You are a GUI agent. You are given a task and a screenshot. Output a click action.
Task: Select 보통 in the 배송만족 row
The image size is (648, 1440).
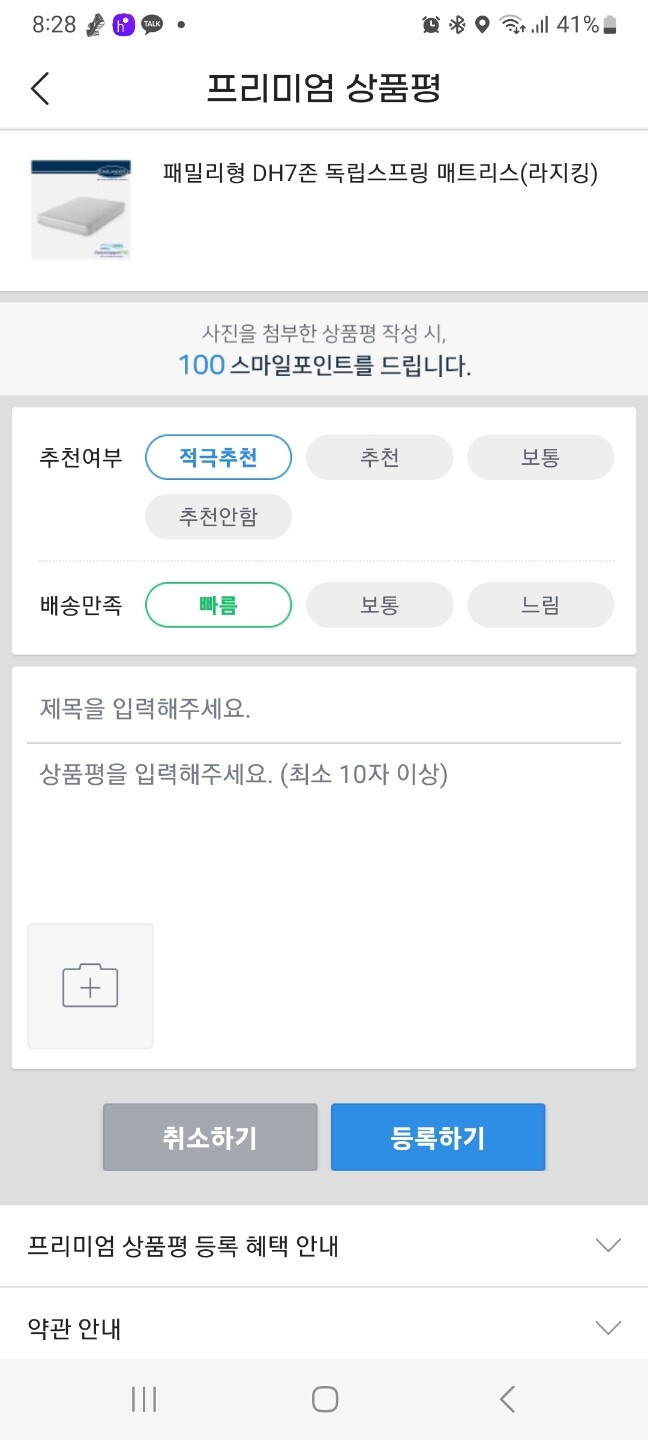pos(379,605)
